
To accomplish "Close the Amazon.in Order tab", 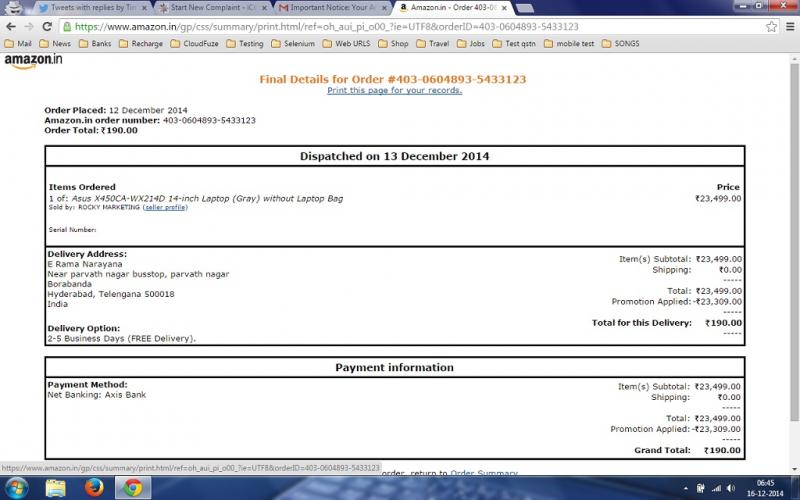I will (504, 8).
